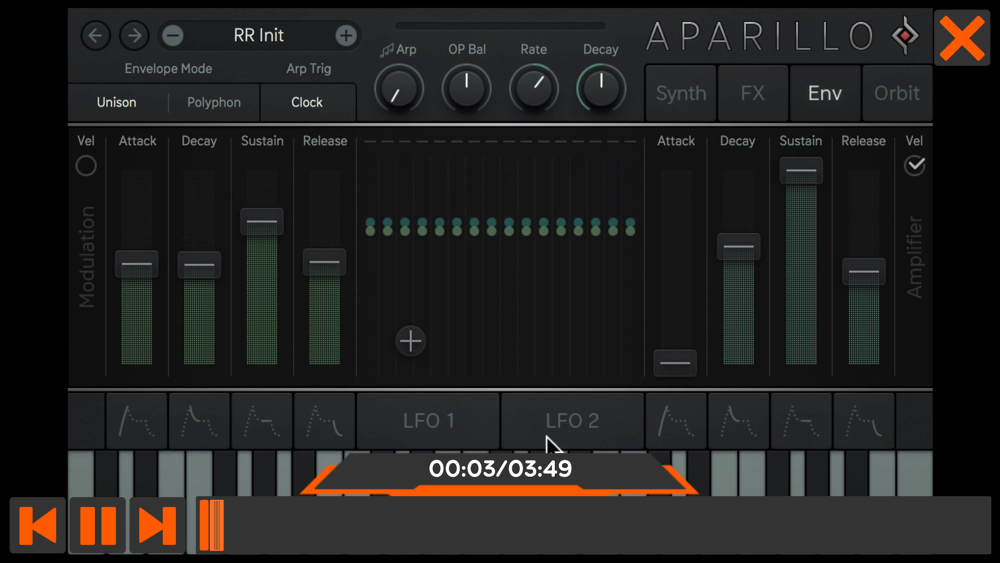Image resolution: width=1000 pixels, height=563 pixels.
Task: Click Amplifier Attack slider handle
Action: (675, 363)
